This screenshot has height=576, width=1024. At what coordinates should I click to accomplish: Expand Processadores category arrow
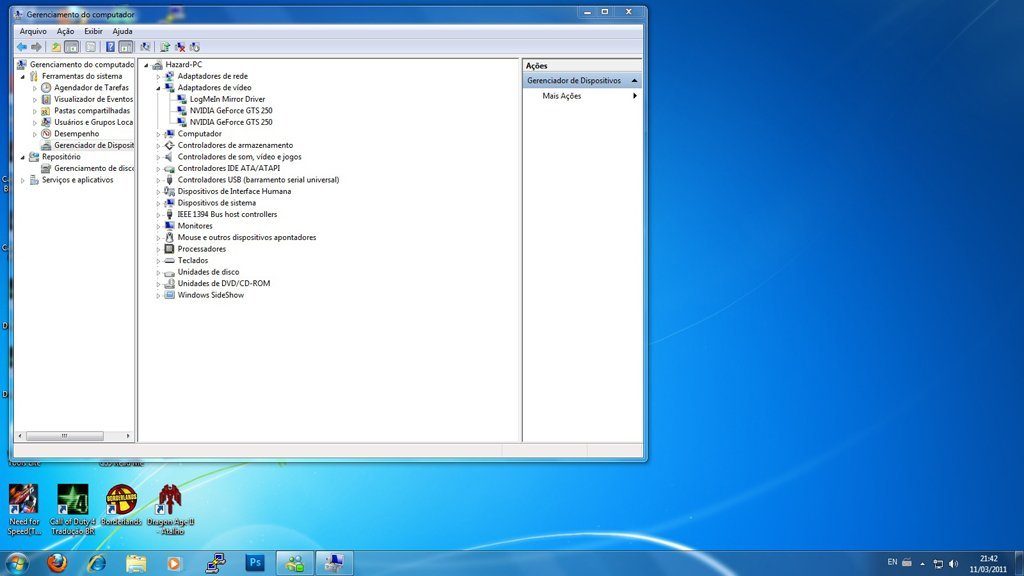coord(158,249)
